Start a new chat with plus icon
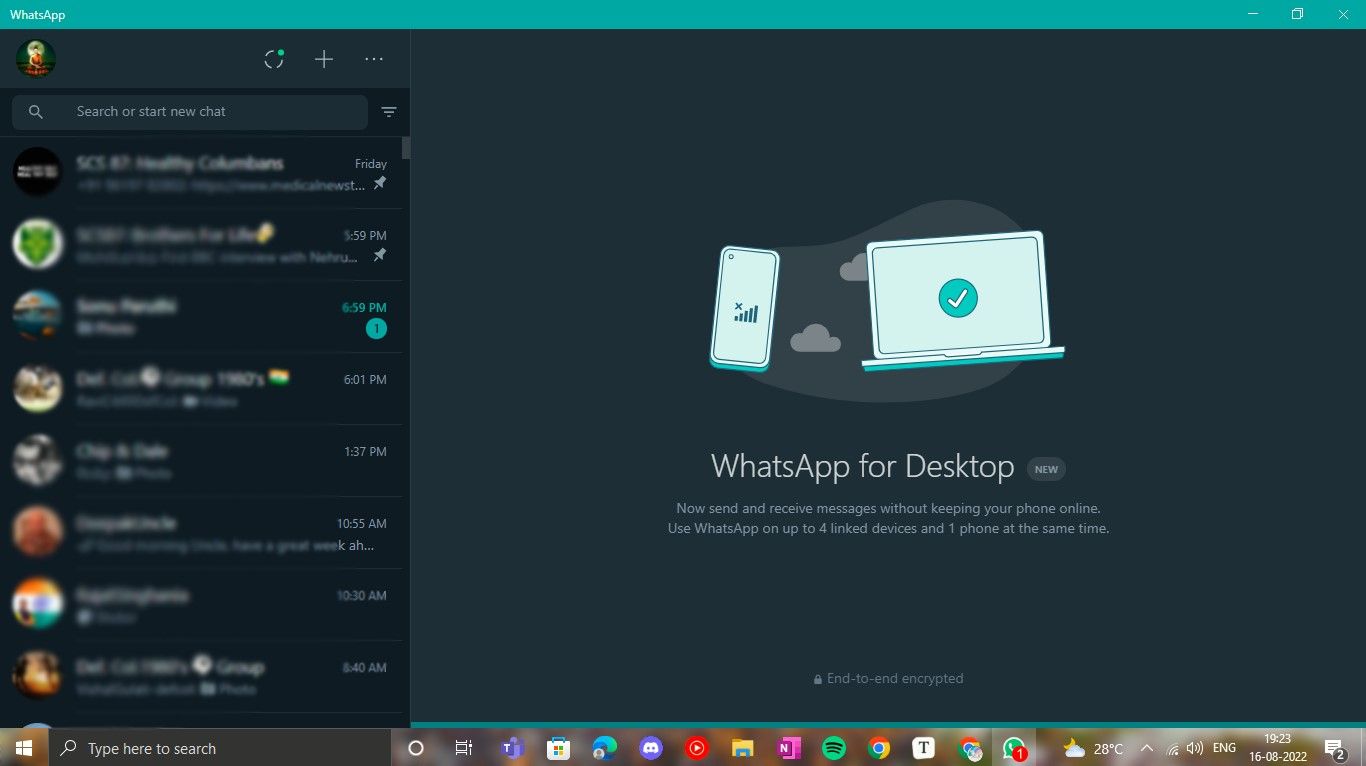The width and height of the screenshot is (1366, 766). (324, 60)
